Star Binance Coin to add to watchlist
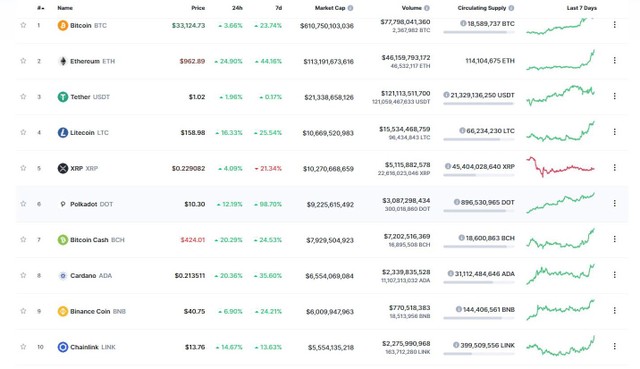Screen dimensions: 640x369 23,311
